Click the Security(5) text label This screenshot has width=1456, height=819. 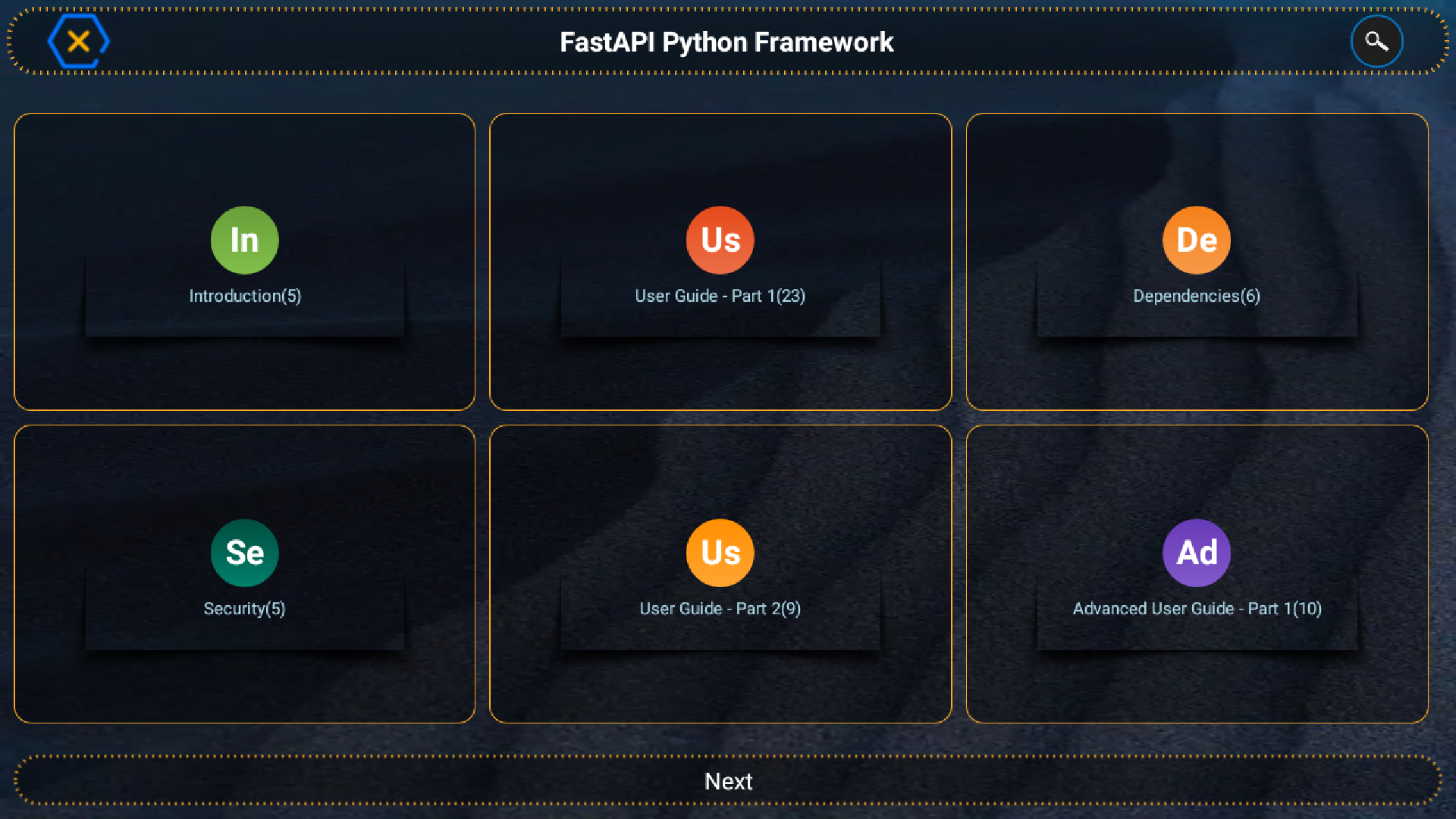pos(244,607)
